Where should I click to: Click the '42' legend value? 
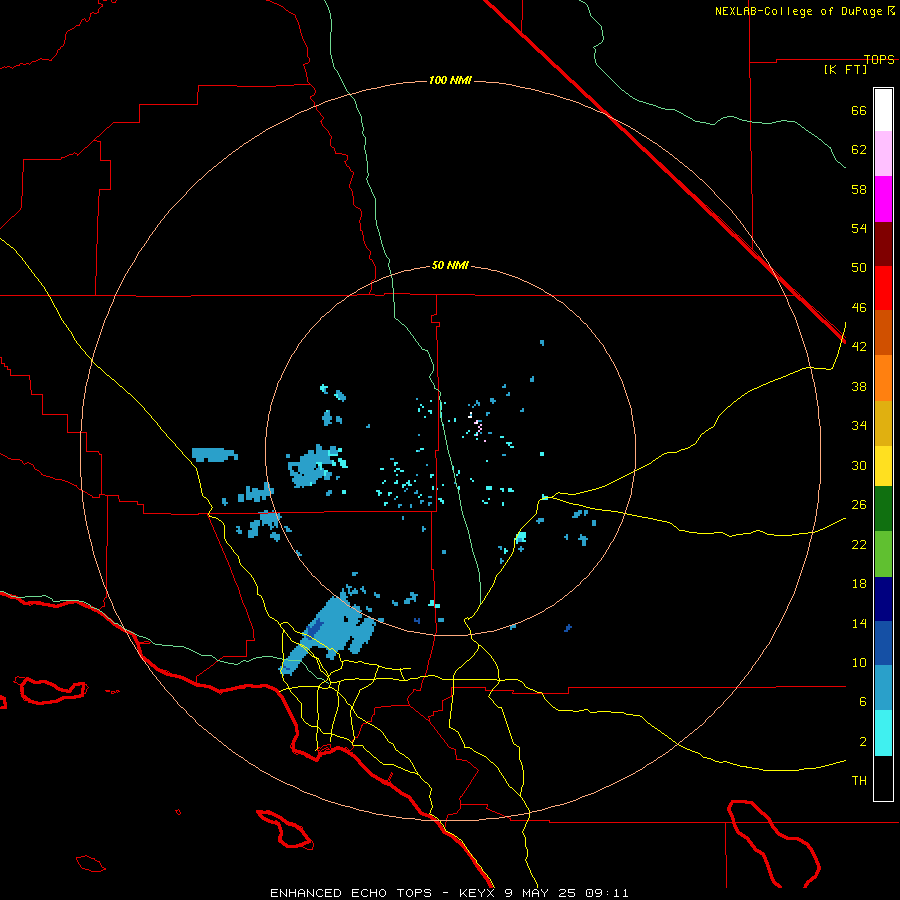(859, 347)
